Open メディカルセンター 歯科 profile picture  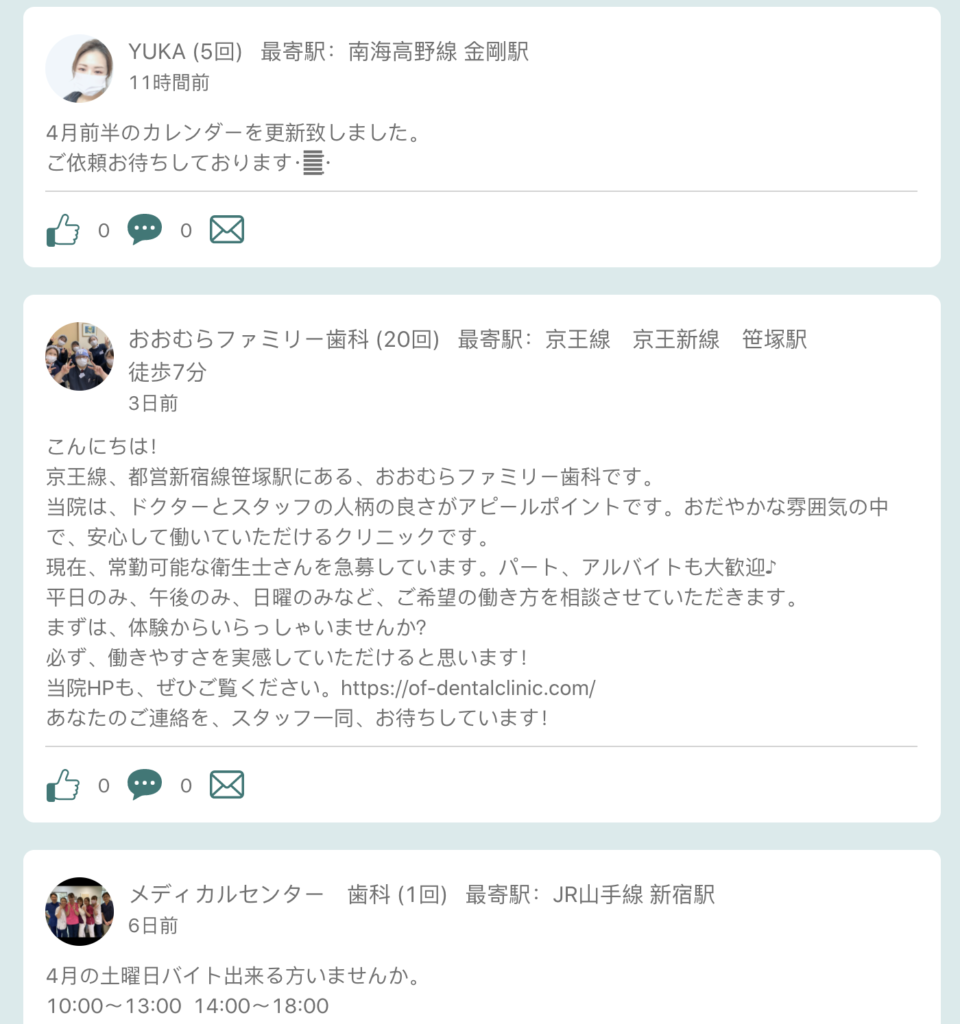coord(79,911)
